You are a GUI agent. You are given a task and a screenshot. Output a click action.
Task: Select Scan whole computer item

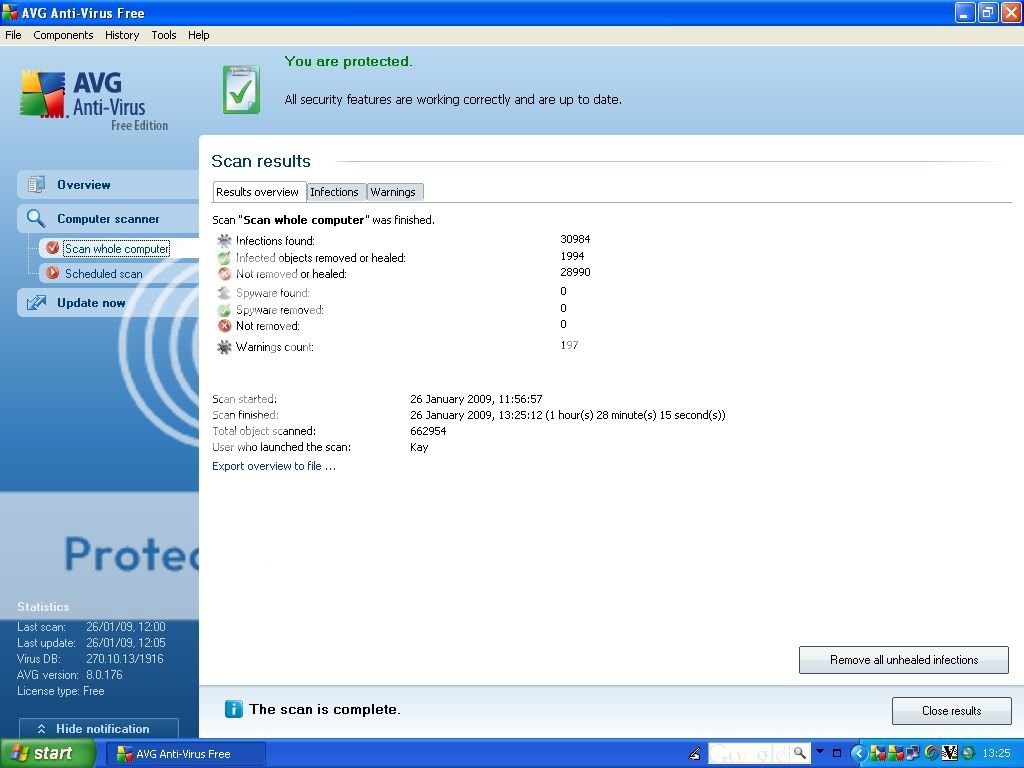click(x=117, y=249)
